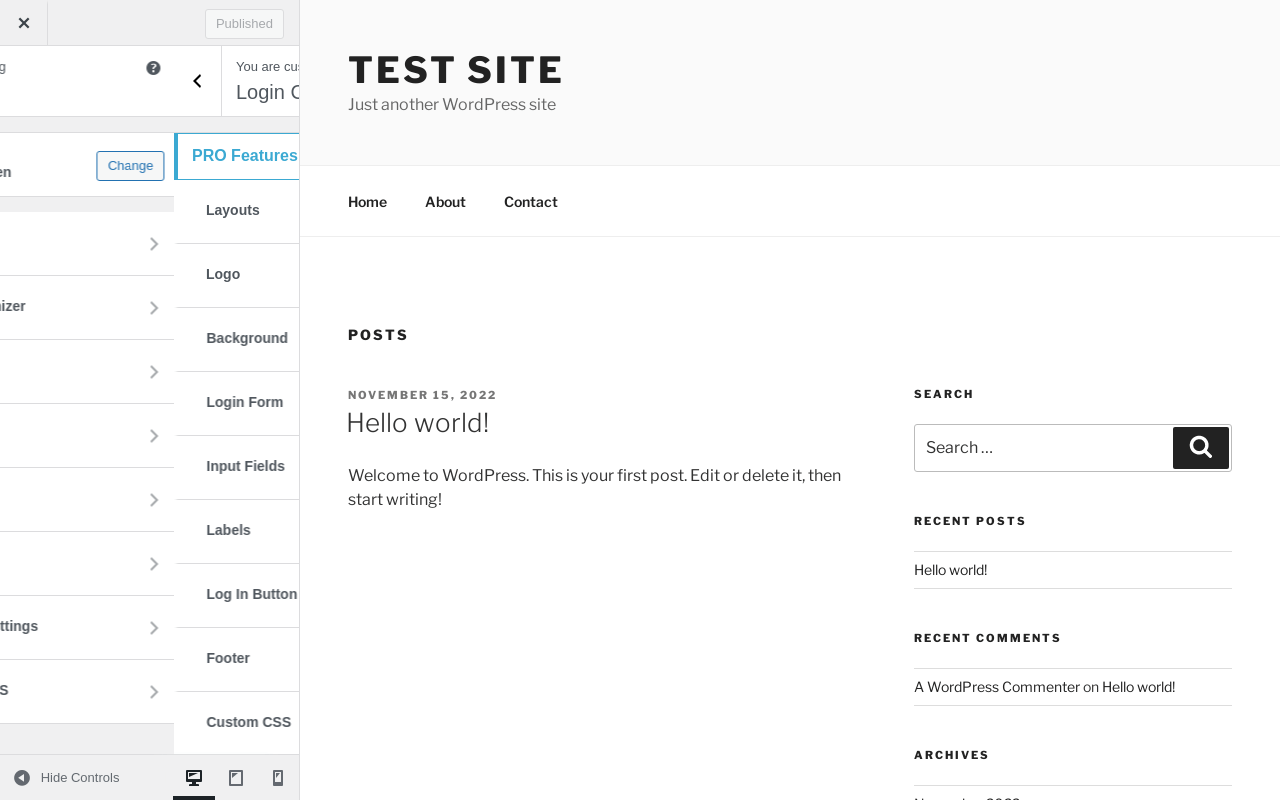Click the Published button
The width and height of the screenshot is (1280, 800).
244,24
